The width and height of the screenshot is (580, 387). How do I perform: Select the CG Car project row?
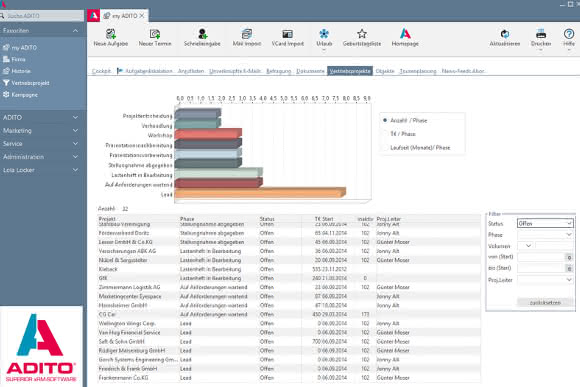tap(289, 314)
